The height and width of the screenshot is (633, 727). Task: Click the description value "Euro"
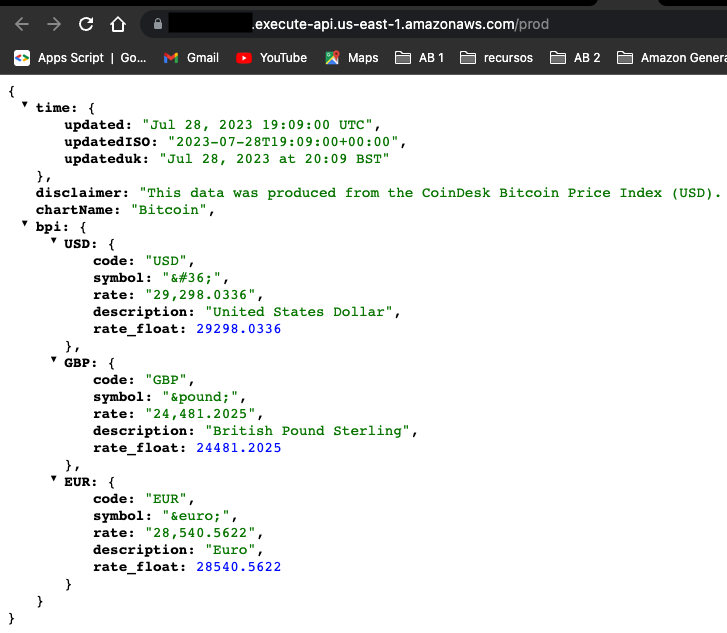tap(230, 550)
